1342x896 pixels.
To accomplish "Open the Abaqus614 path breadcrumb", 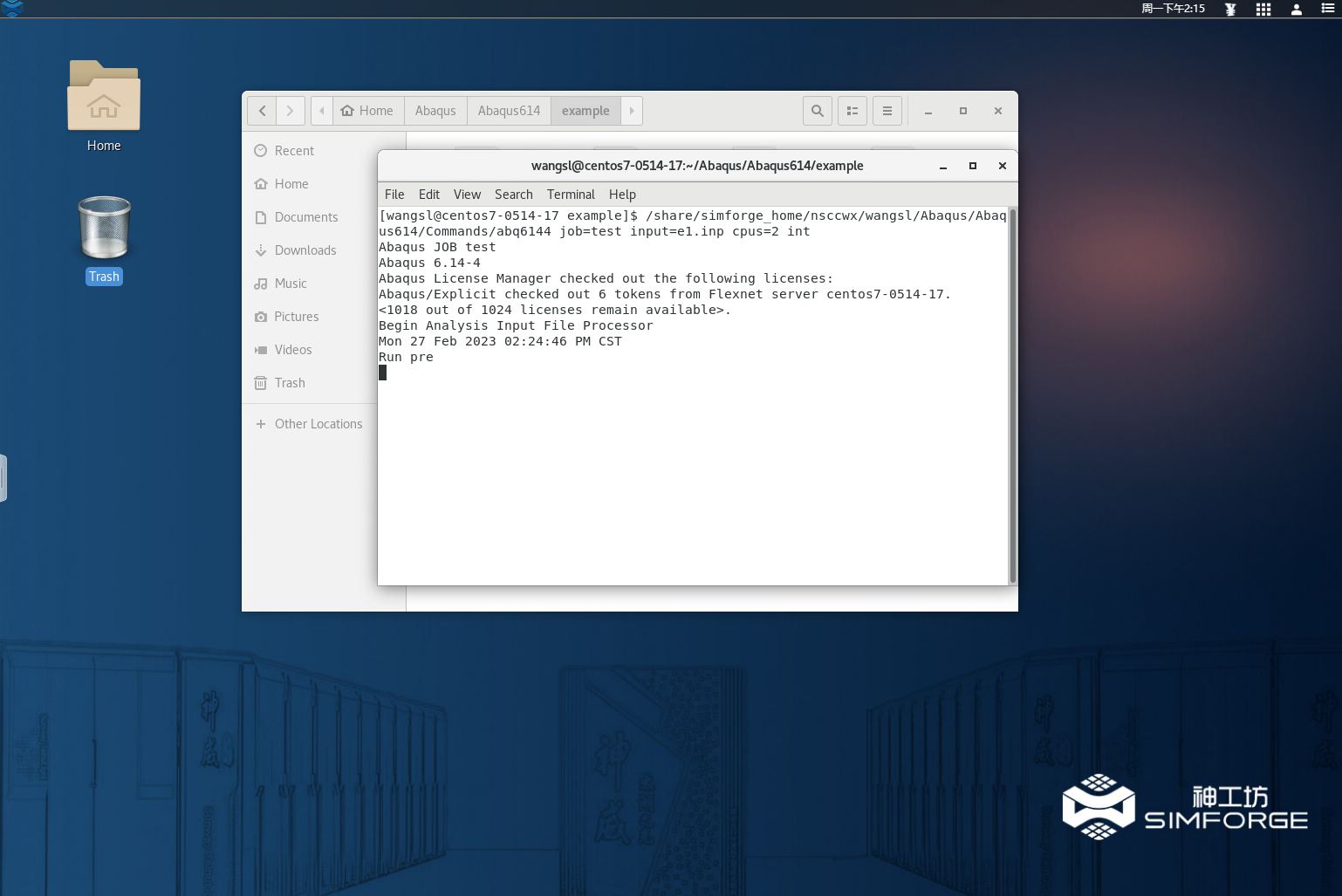I will pos(509,111).
